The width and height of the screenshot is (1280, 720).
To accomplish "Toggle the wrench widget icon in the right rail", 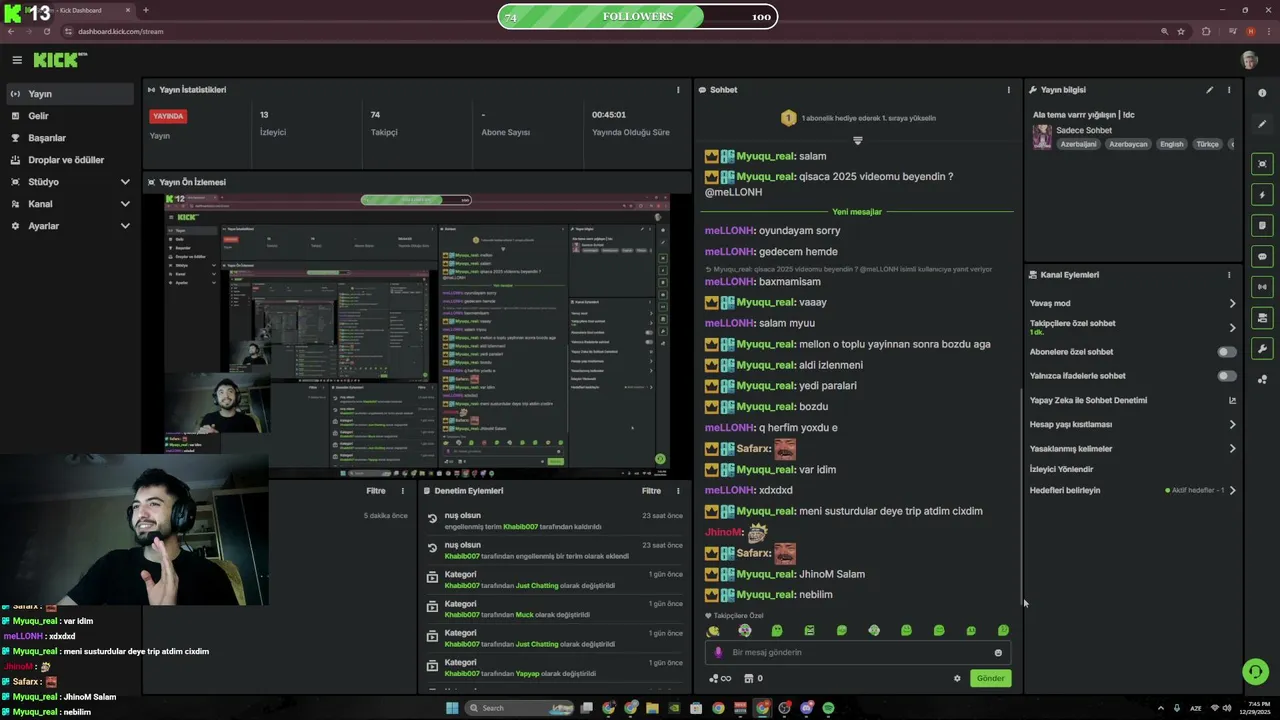I will point(1262,349).
